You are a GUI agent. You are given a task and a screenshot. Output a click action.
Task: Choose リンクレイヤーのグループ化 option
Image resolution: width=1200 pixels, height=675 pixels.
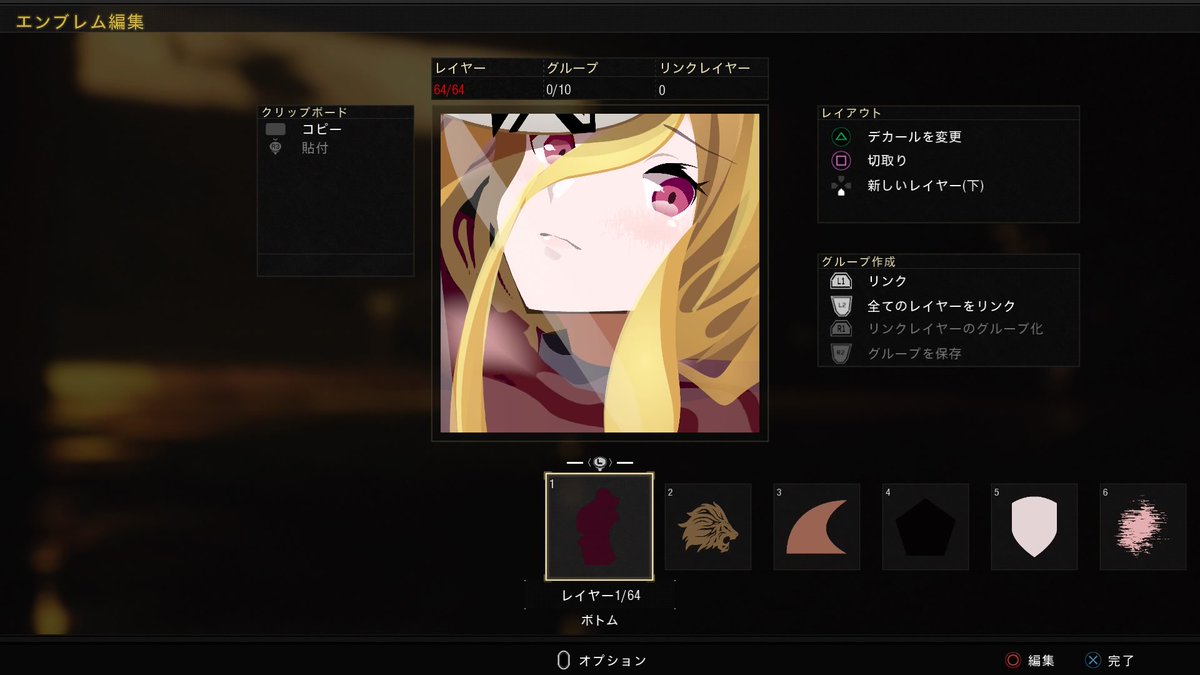pyautogui.click(x=956, y=329)
